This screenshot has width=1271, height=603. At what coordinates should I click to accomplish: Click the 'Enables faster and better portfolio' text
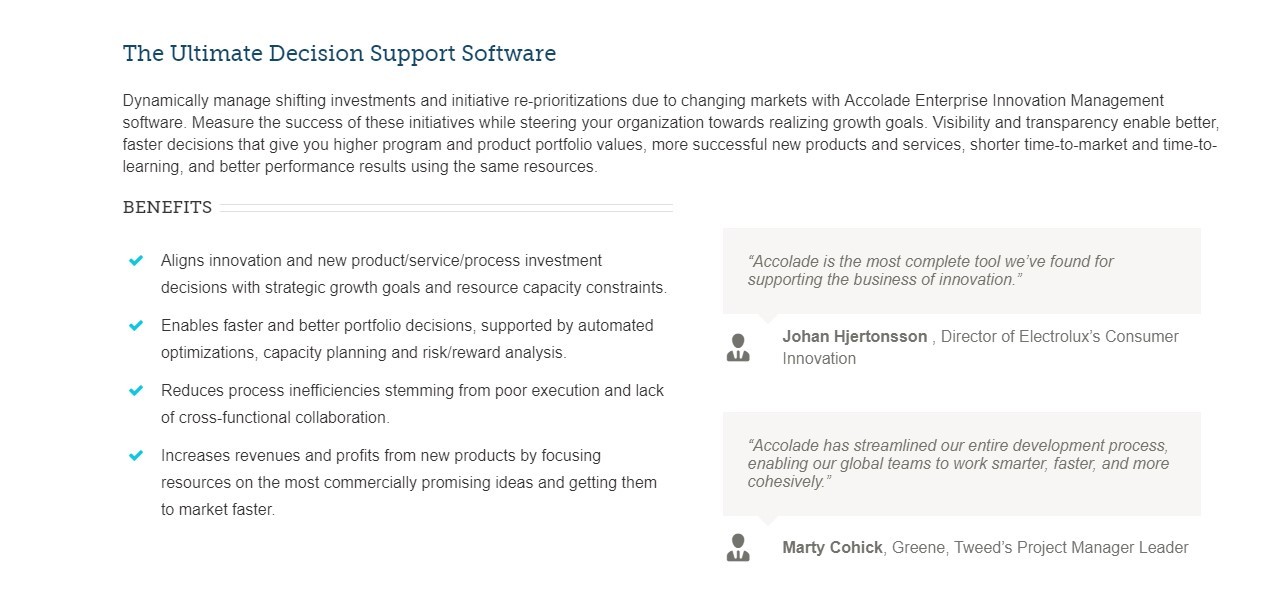407,339
